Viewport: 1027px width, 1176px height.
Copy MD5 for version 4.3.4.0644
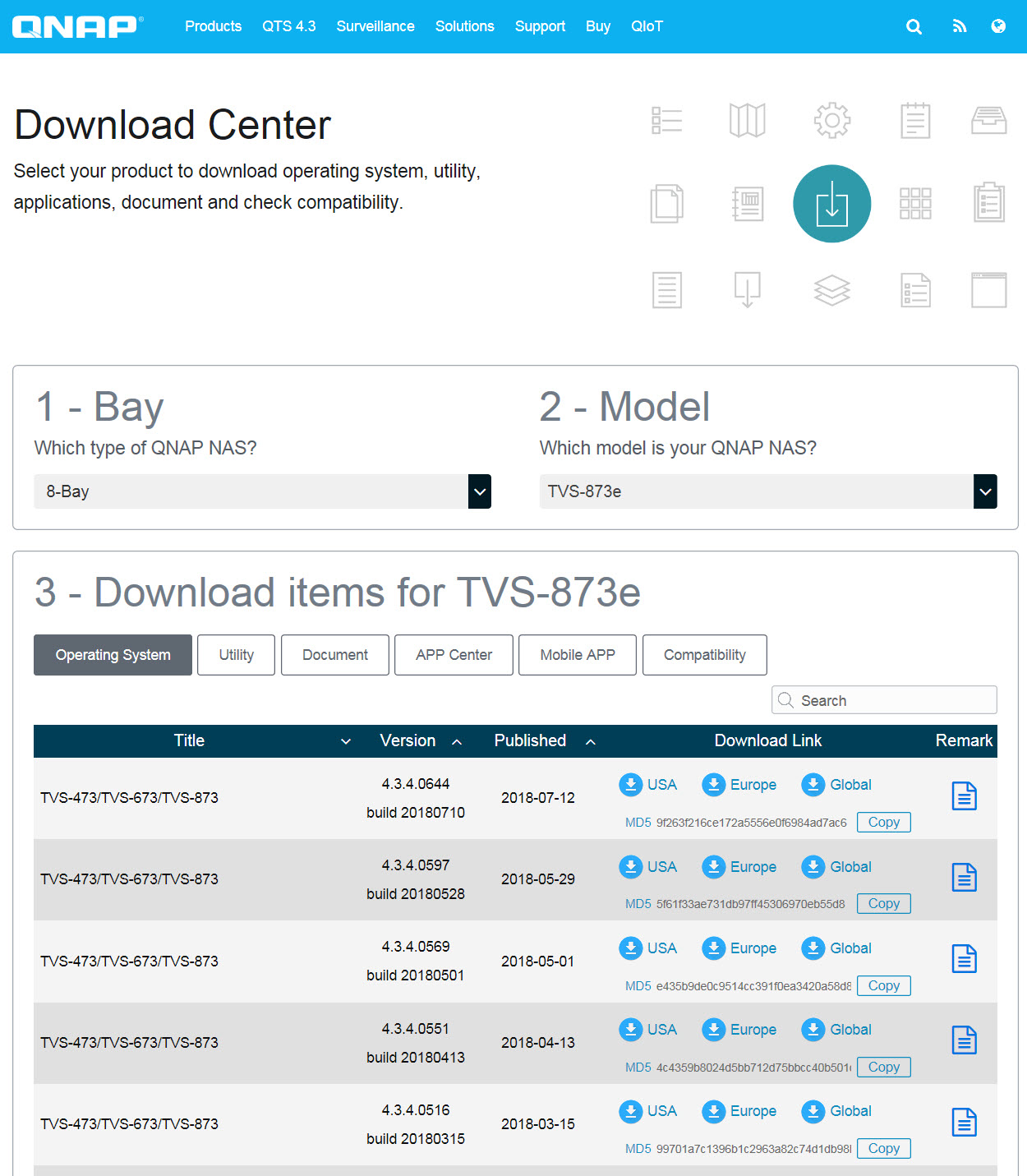[884, 822]
